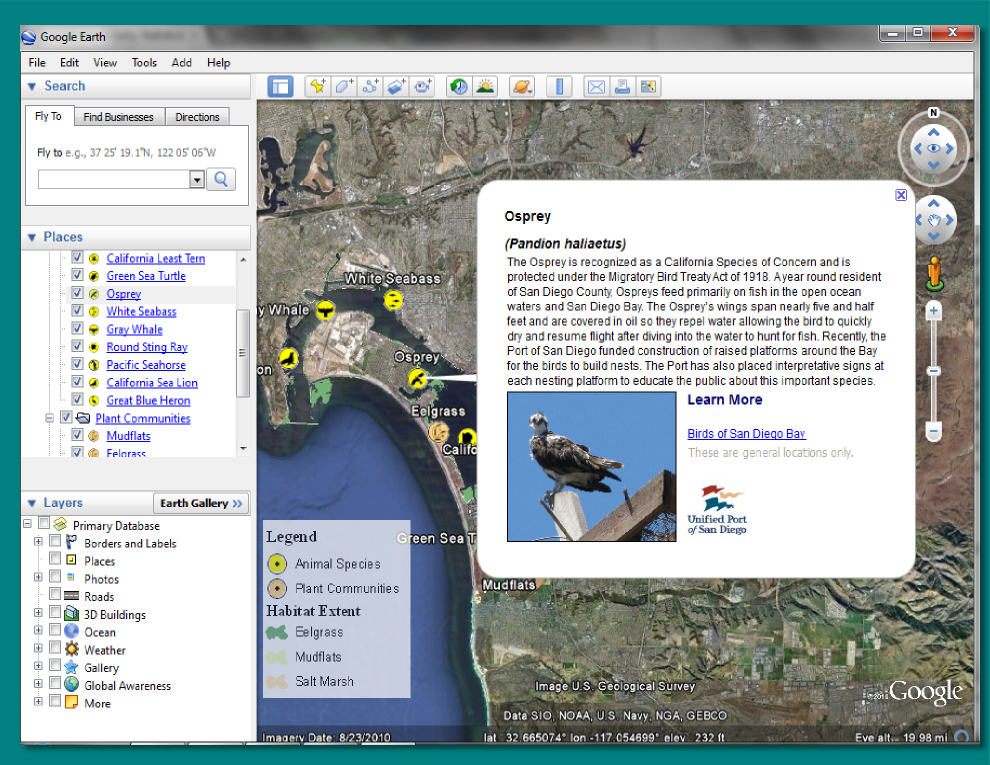Add a polygon from the toolbar
990x765 pixels.
343,86
